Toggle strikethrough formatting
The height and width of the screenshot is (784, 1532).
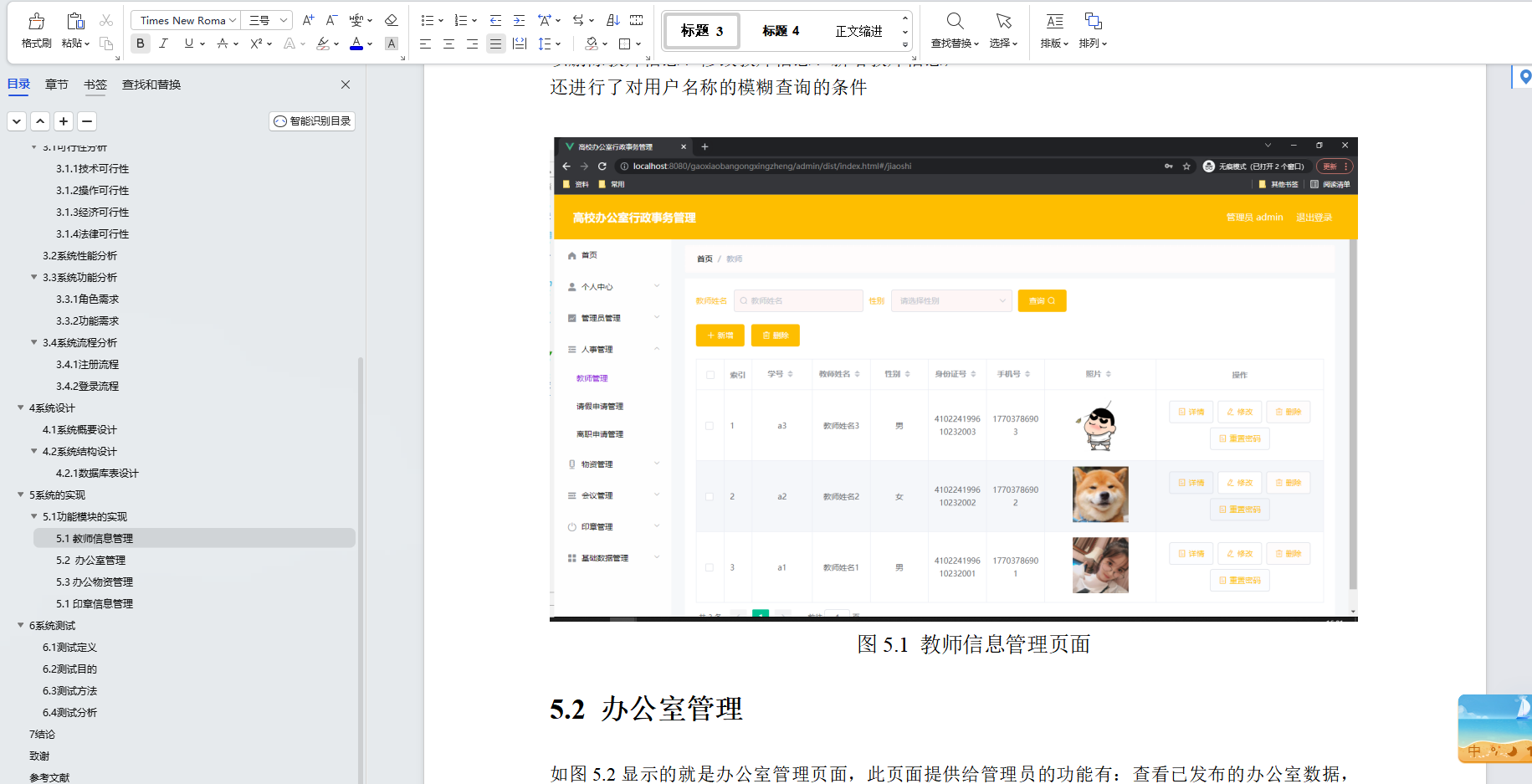pos(222,44)
